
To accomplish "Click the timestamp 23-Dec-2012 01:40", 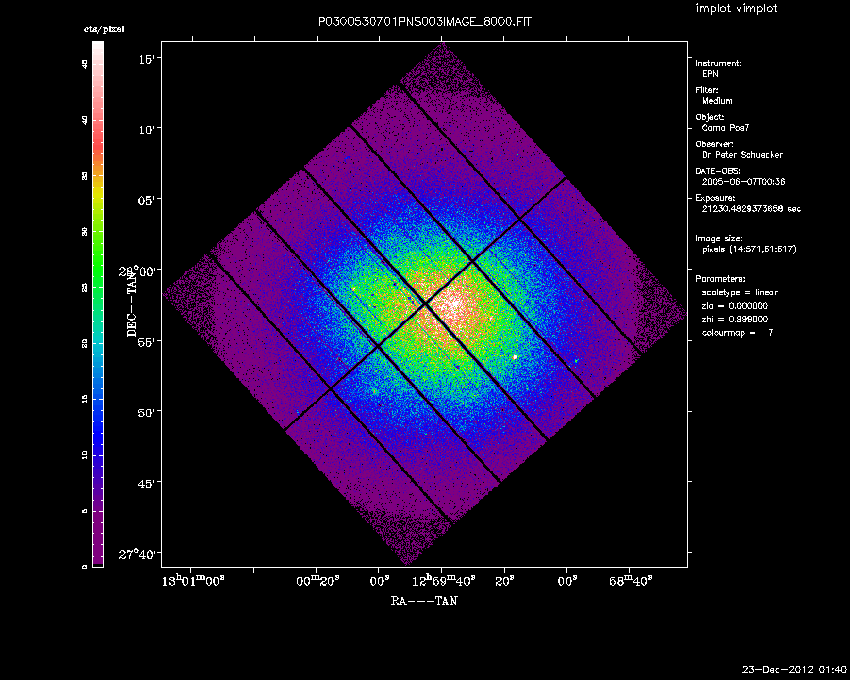I will point(794,670).
